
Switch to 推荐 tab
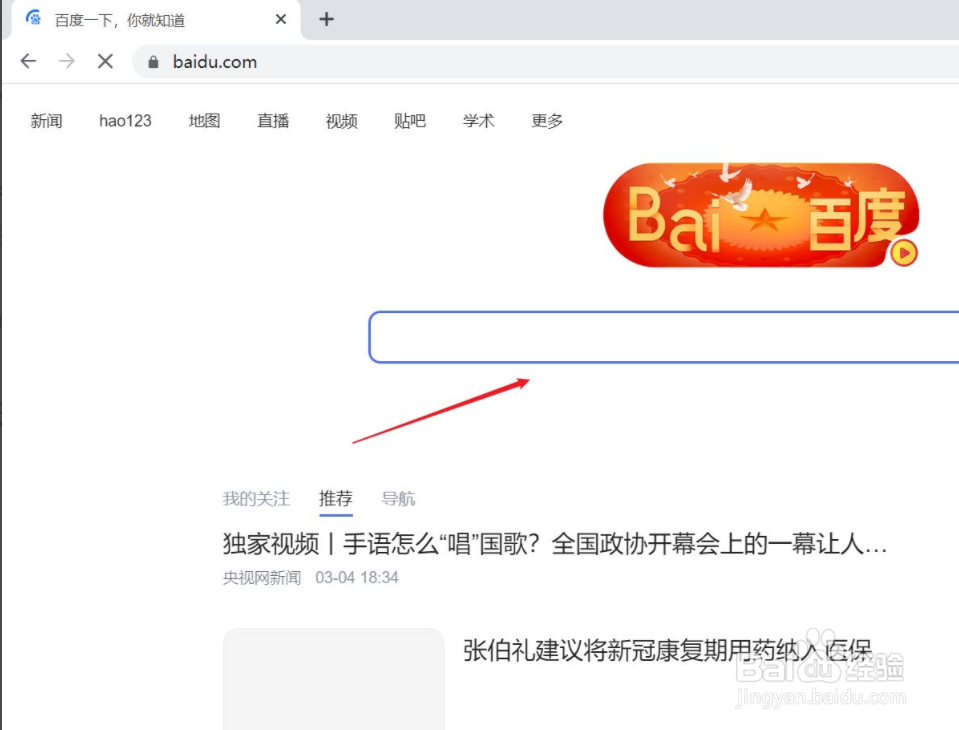coord(336,499)
